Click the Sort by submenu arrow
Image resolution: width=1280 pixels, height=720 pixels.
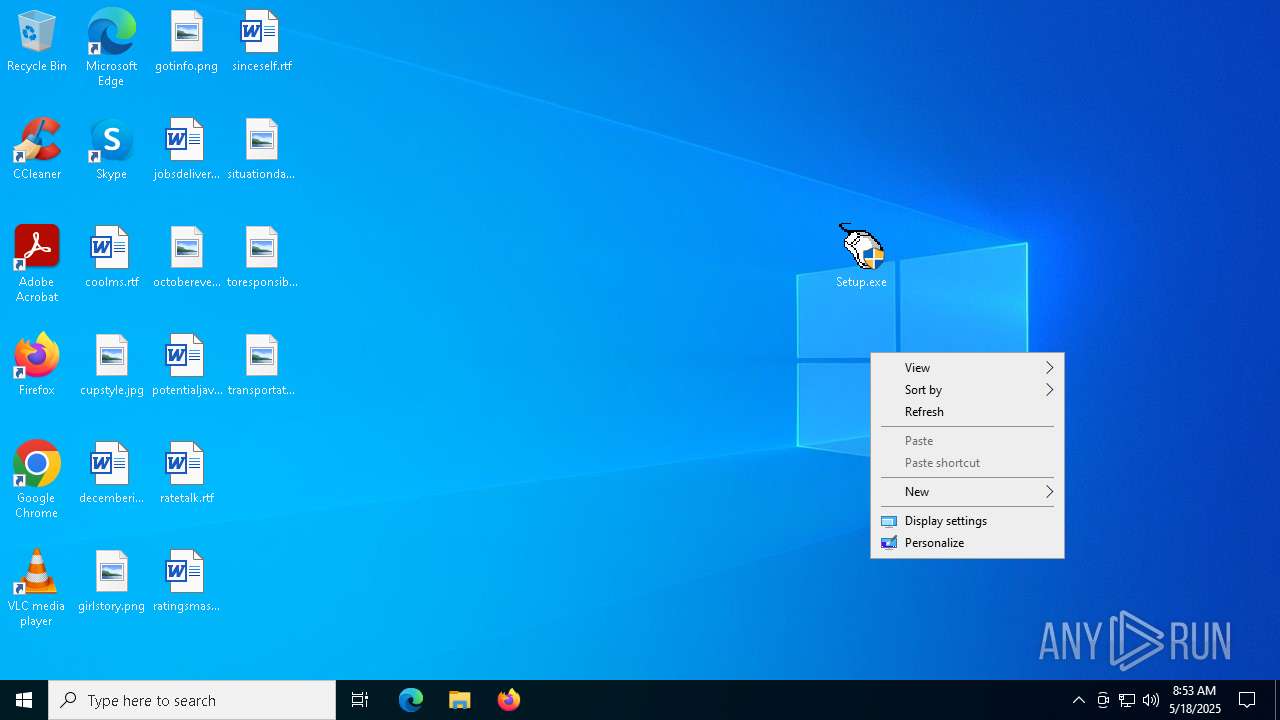(1049, 390)
